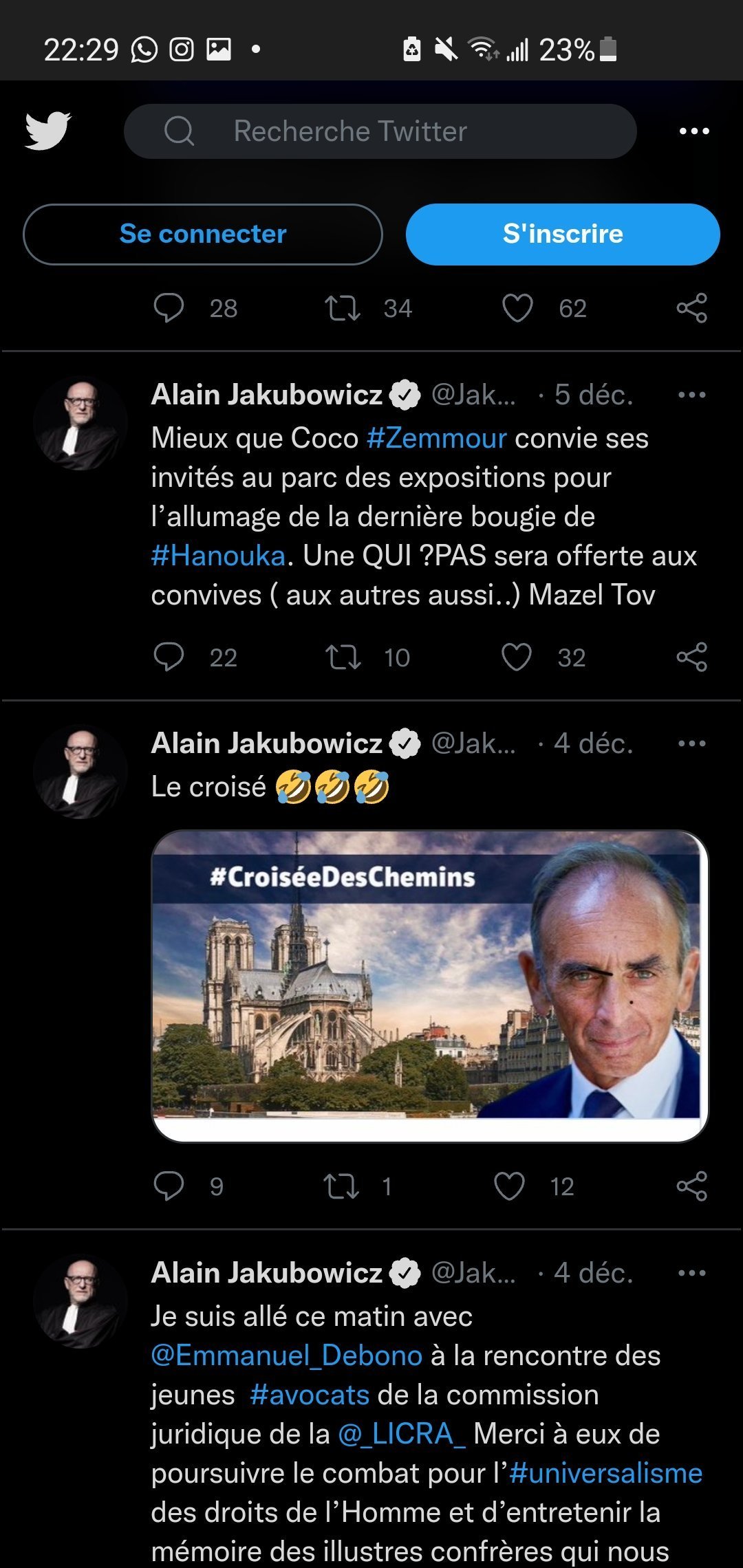743x1568 pixels.
Task: Expand options for the Le croisé tweet
Action: pos(691,743)
